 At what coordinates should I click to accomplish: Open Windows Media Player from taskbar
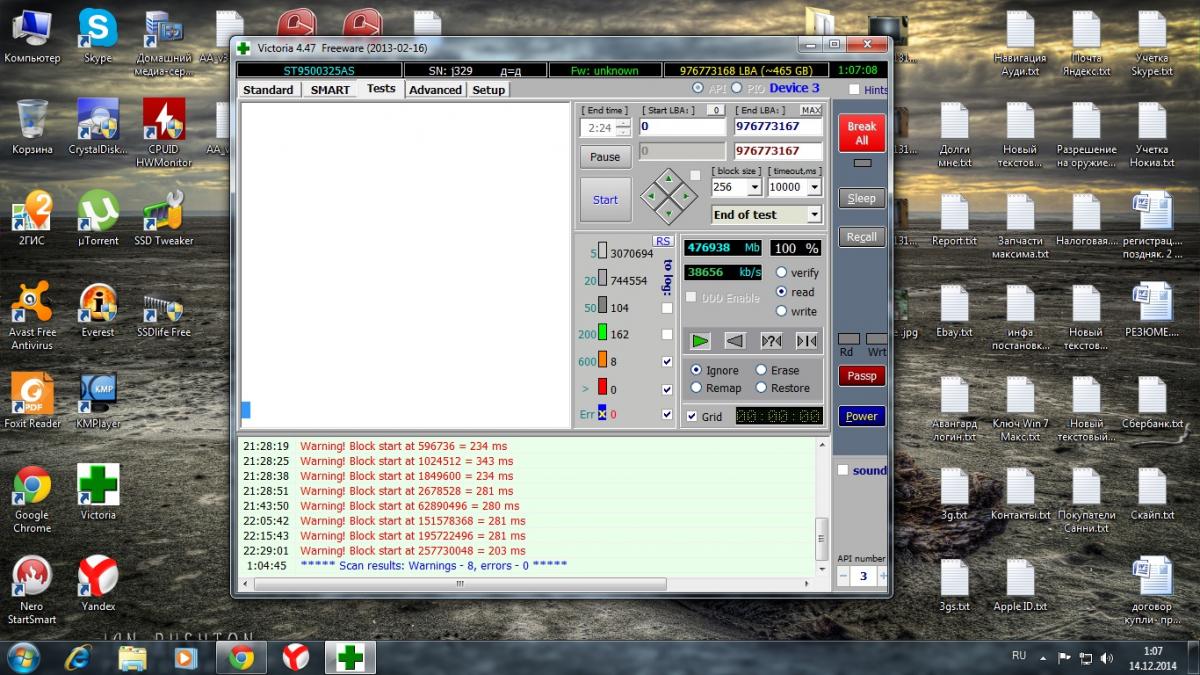pos(186,657)
